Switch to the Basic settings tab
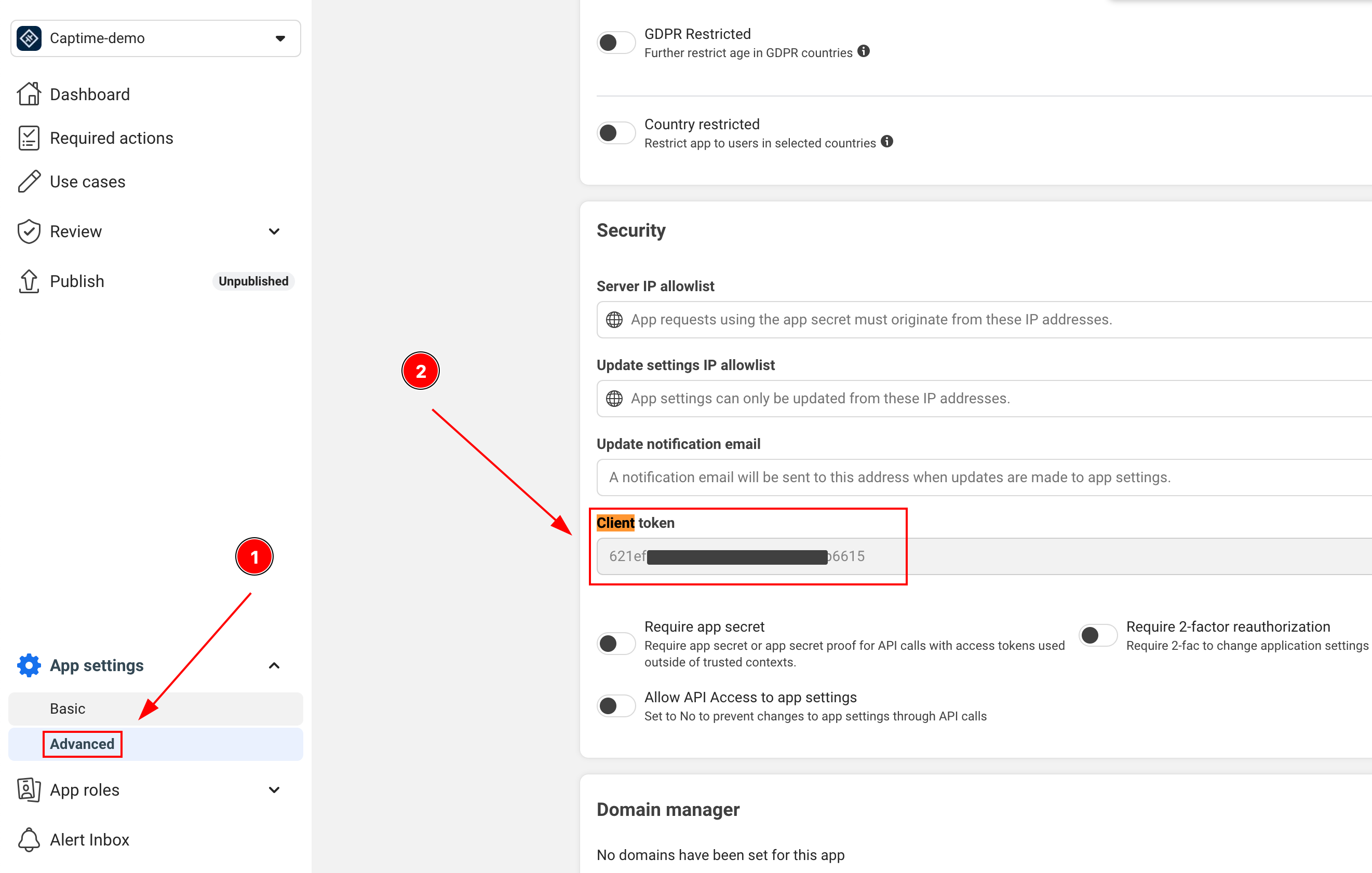 pos(67,708)
